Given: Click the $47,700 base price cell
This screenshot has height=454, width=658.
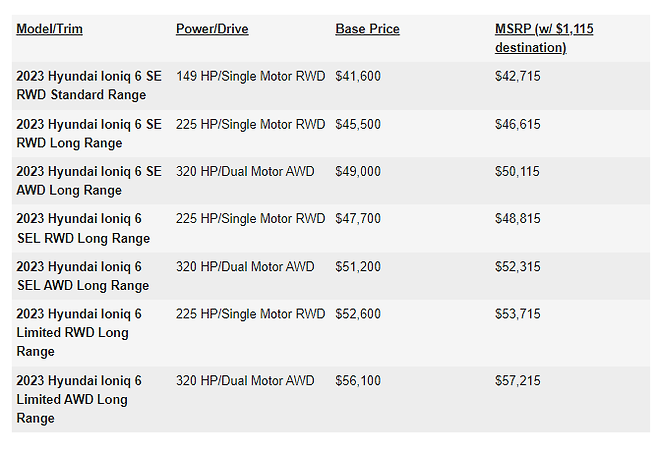Looking at the screenshot, I should tap(358, 220).
